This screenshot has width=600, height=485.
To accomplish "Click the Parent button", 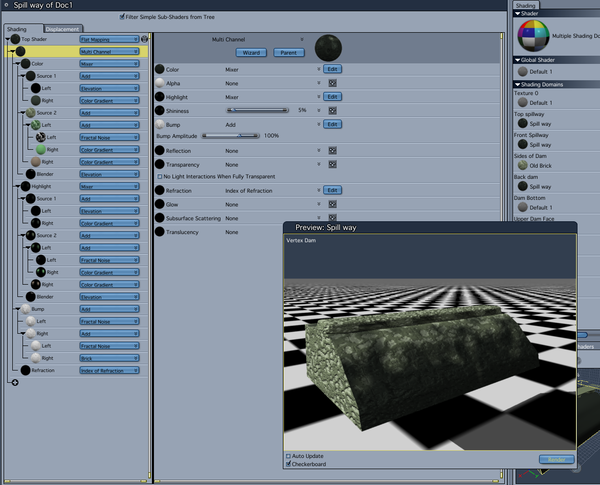I will point(289,52).
